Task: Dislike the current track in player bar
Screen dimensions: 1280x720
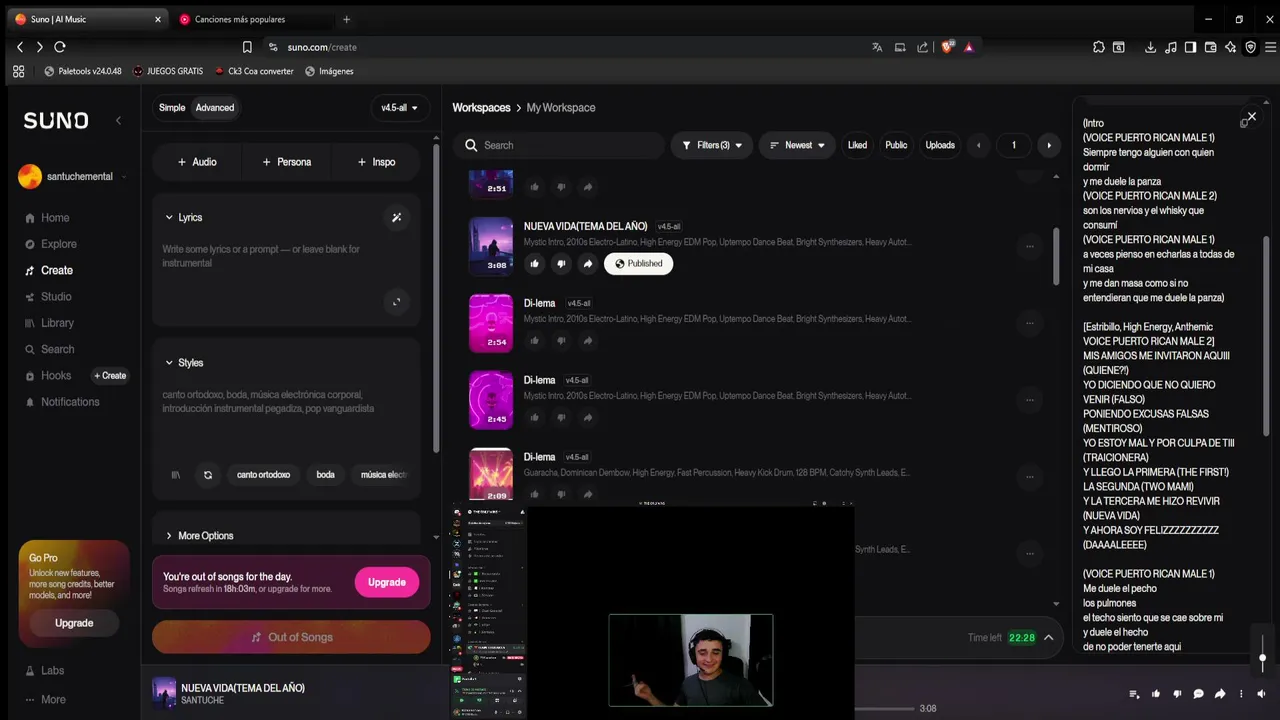Action: [1177, 694]
